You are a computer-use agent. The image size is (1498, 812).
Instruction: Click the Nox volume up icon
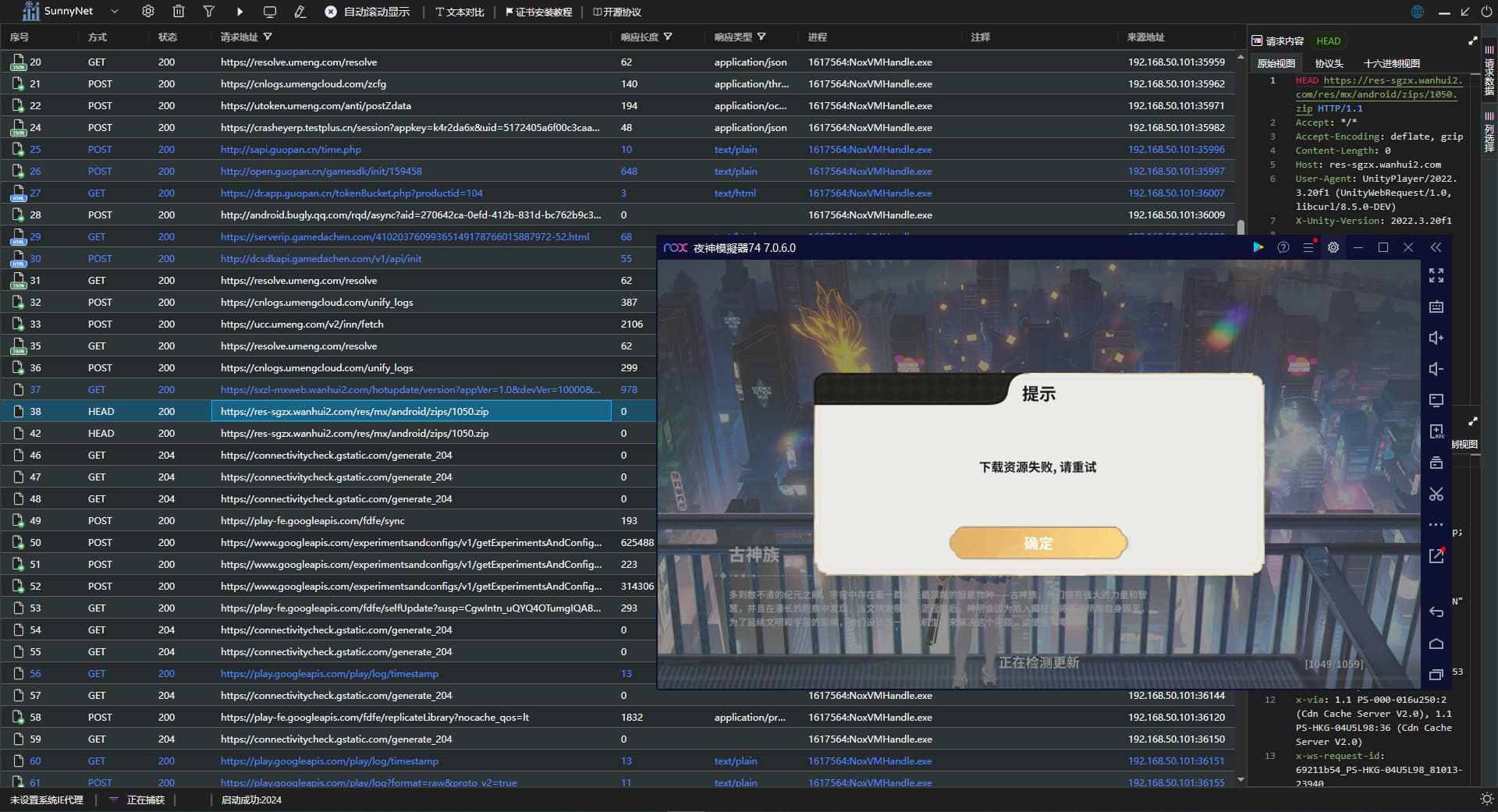[x=1436, y=338]
